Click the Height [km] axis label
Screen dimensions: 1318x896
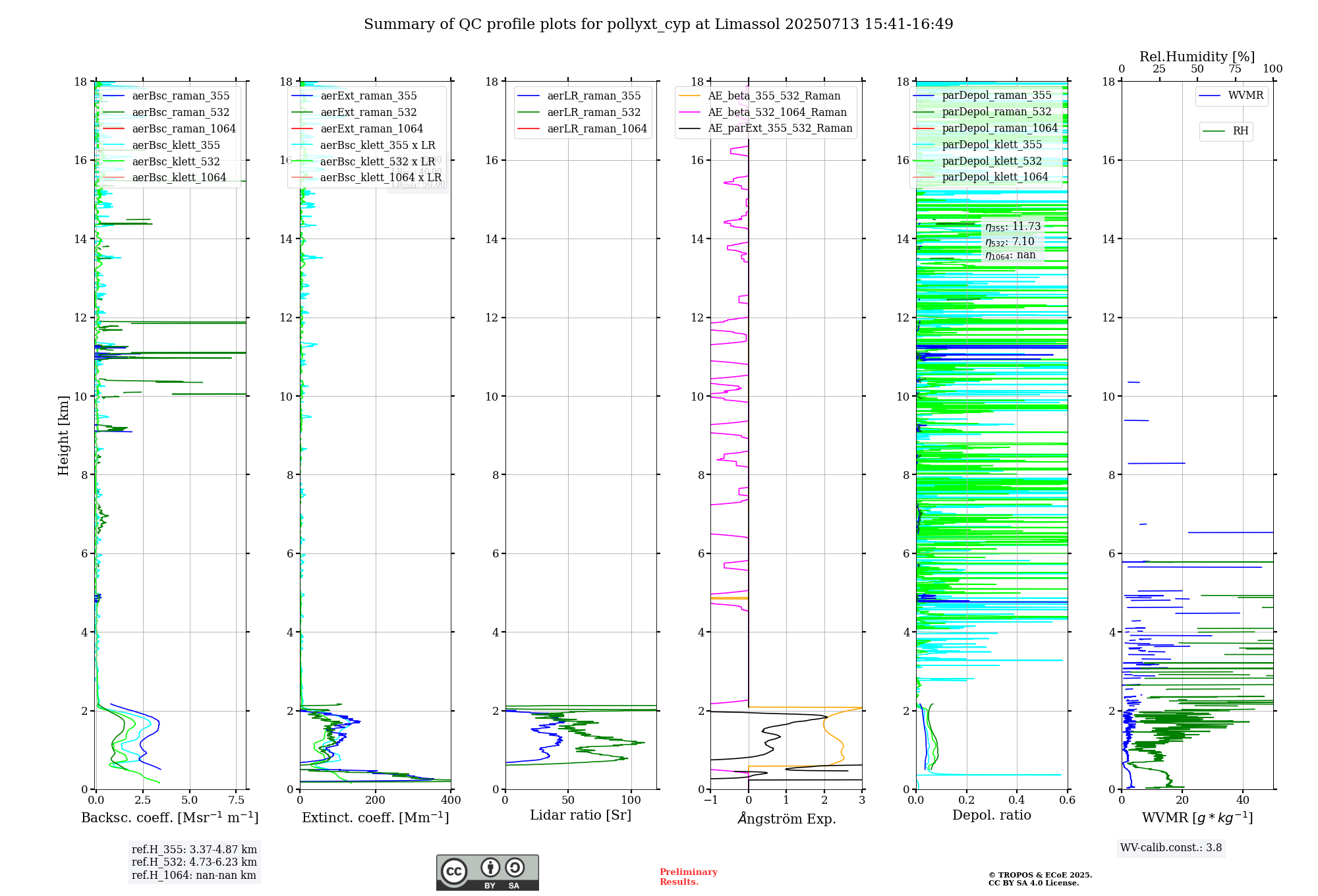(x=63, y=435)
